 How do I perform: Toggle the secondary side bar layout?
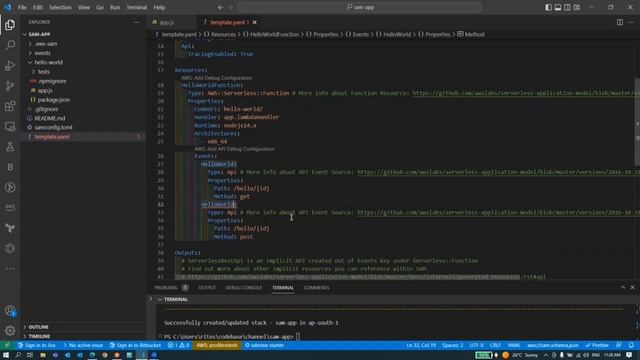567,7
